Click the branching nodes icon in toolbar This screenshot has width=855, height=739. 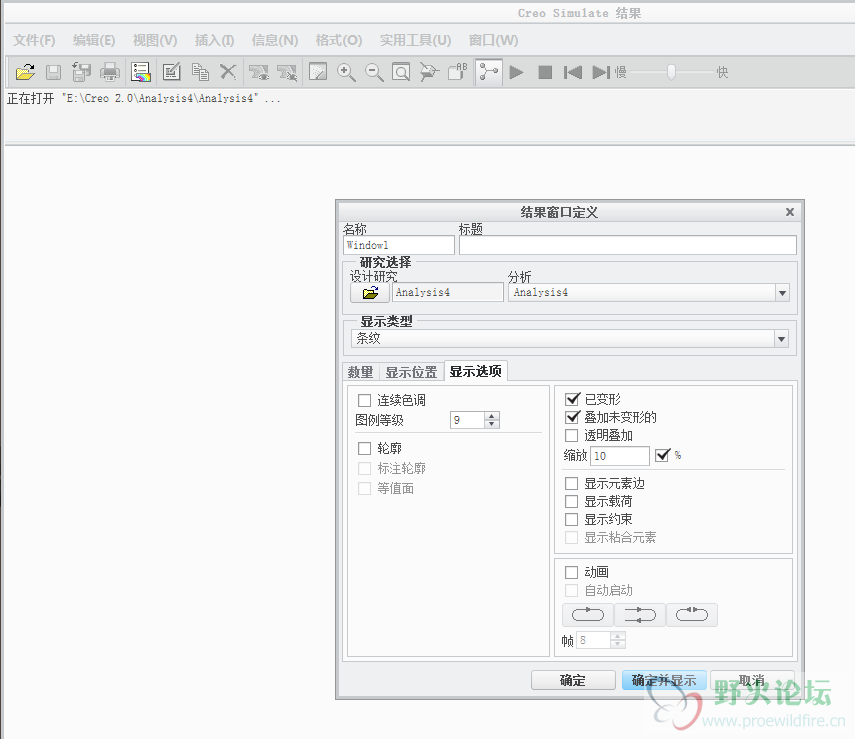coord(489,72)
